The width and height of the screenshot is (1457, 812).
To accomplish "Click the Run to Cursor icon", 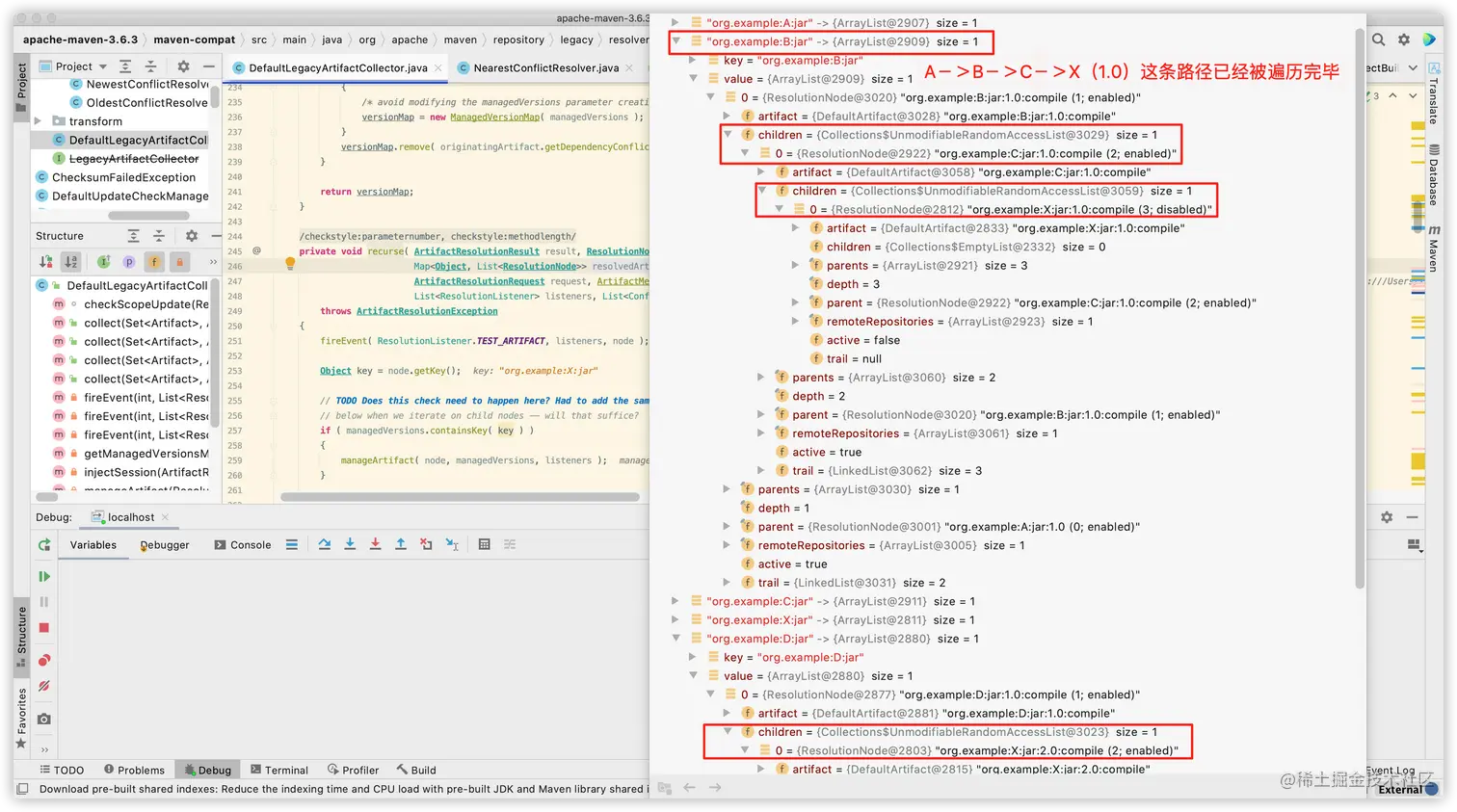I will [x=452, y=544].
